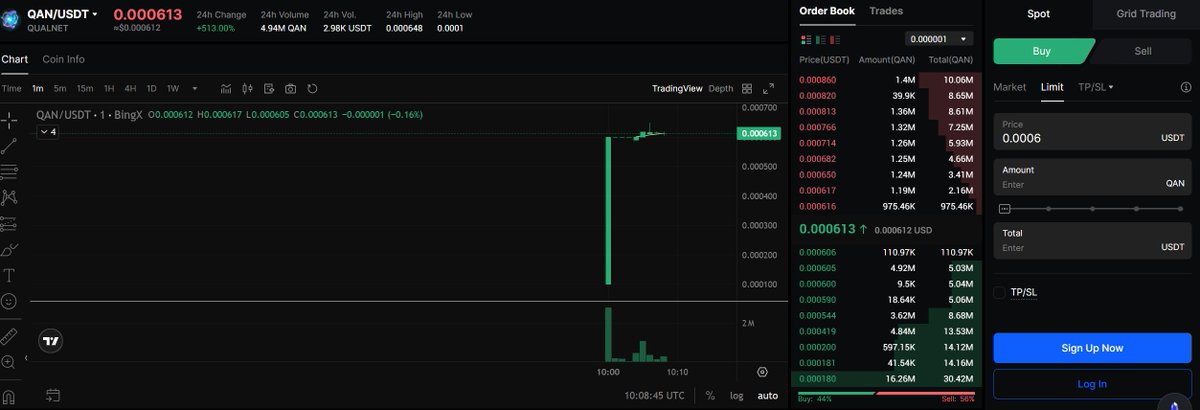Open the emoji icons tool
This screenshot has height=410, width=1200.
[x=10, y=301]
